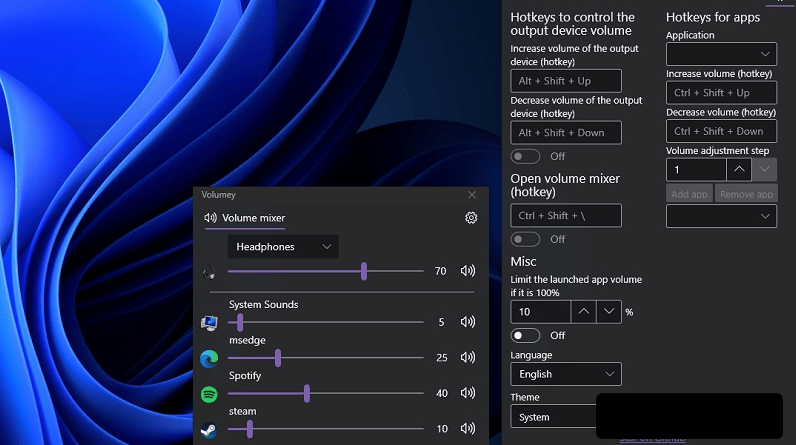Expand the Language dropdown showing English

[565, 374]
